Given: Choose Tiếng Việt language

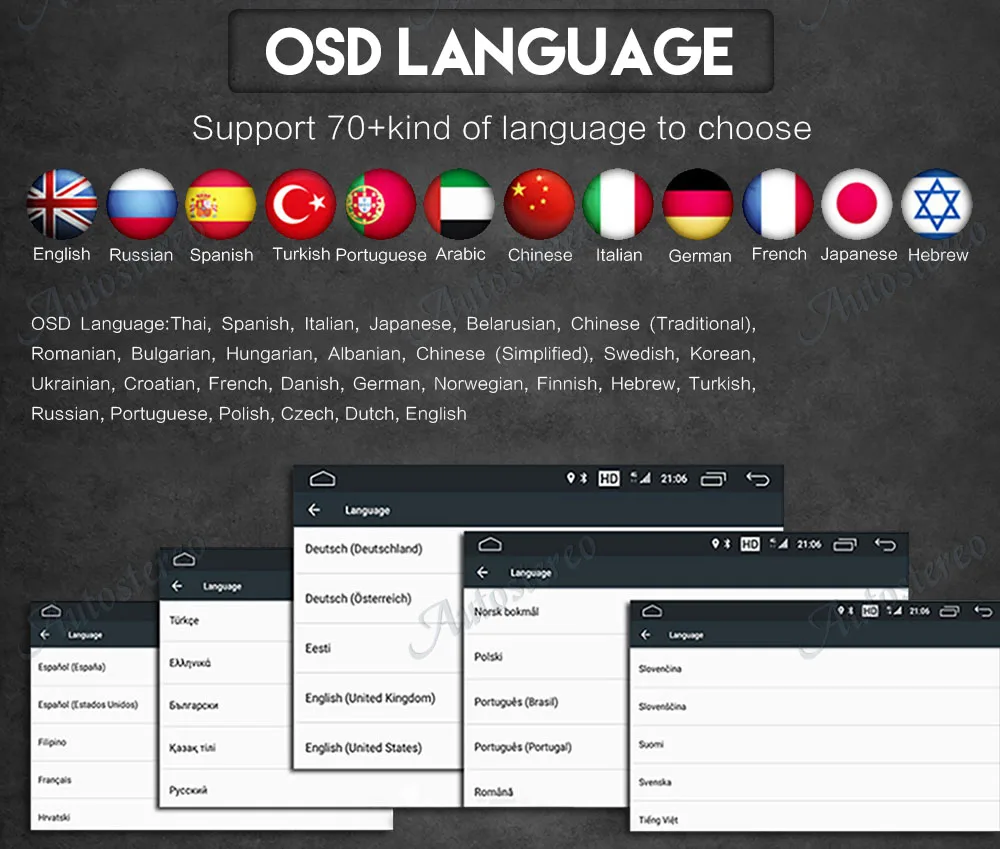Looking at the screenshot, I should point(815,818).
